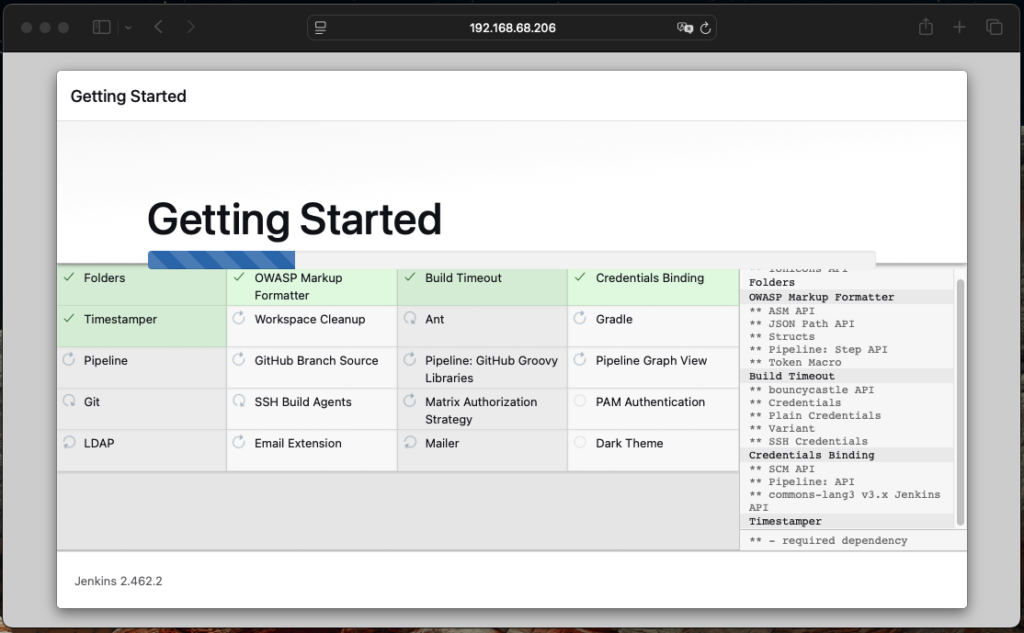The image size is (1024, 633).
Task: Click the small 'Getting Started' dialog title
Action: pyautogui.click(x=128, y=96)
